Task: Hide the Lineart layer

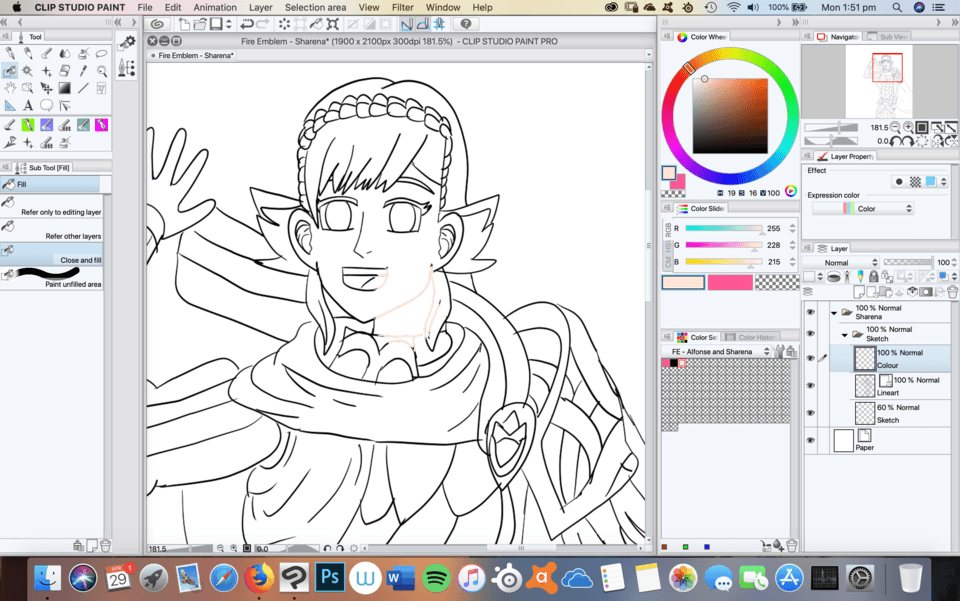Action: [811, 386]
